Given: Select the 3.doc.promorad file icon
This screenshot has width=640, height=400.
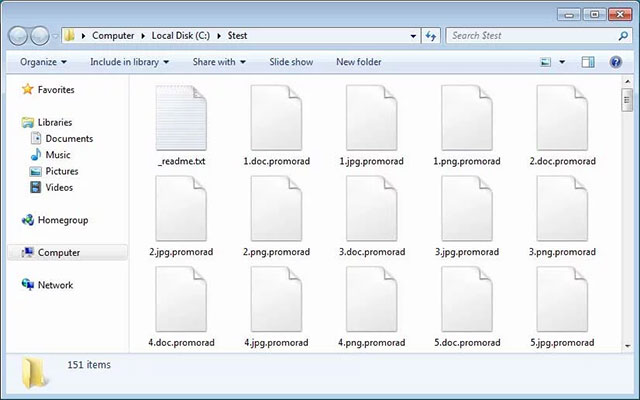Looking at the screenshot, I should [371, 209].
